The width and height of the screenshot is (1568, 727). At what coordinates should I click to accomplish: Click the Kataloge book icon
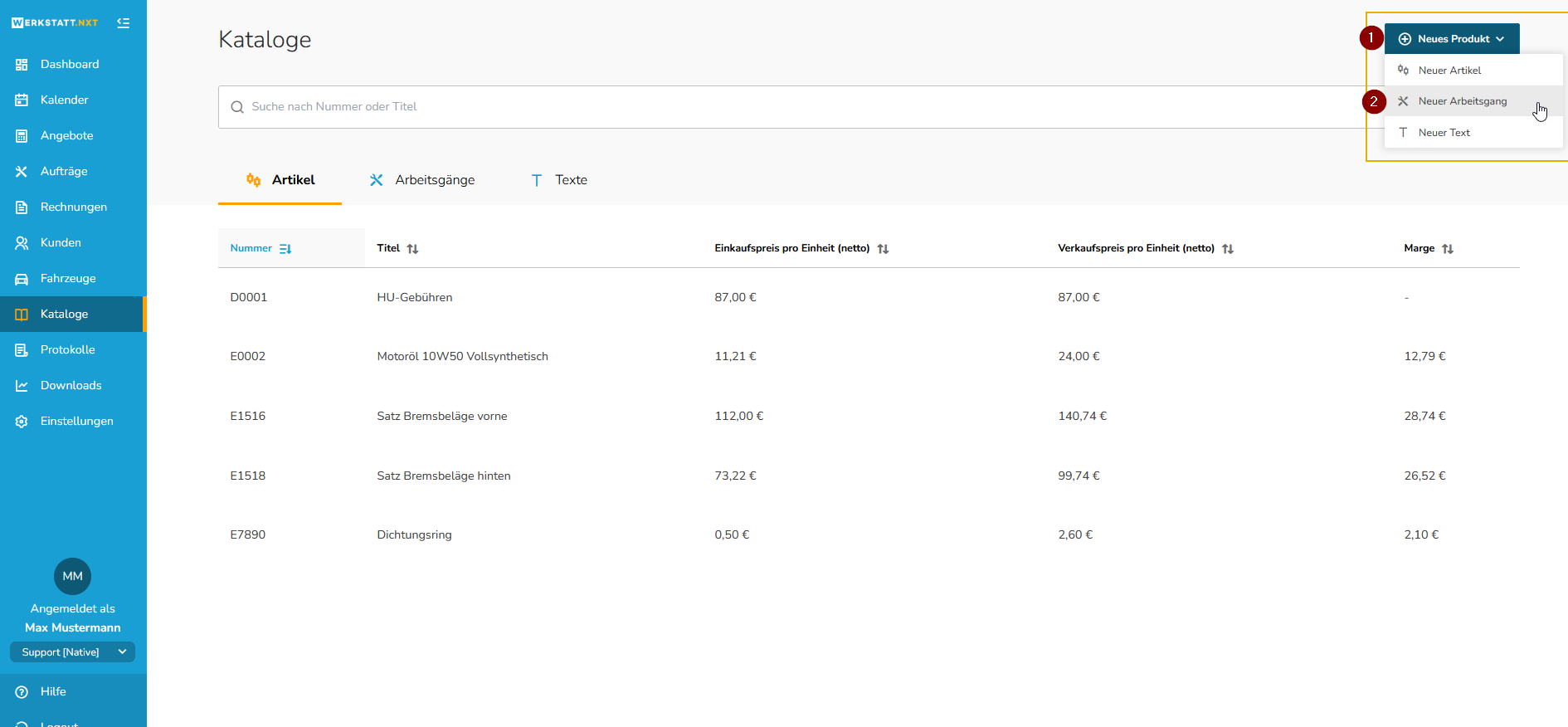click(x=22, y=315)
